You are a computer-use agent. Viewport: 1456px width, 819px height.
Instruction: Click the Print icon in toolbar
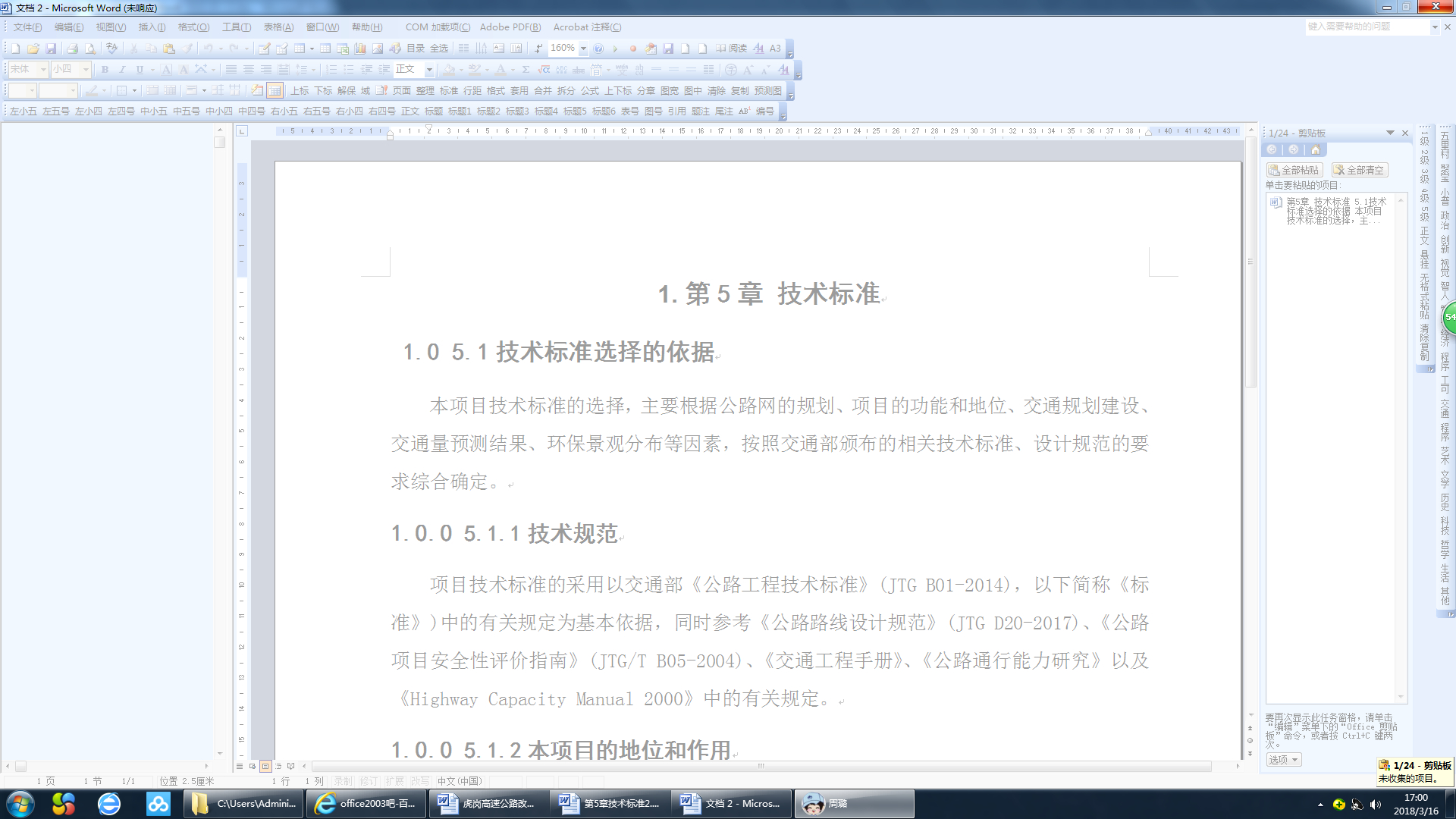point(72,49)
